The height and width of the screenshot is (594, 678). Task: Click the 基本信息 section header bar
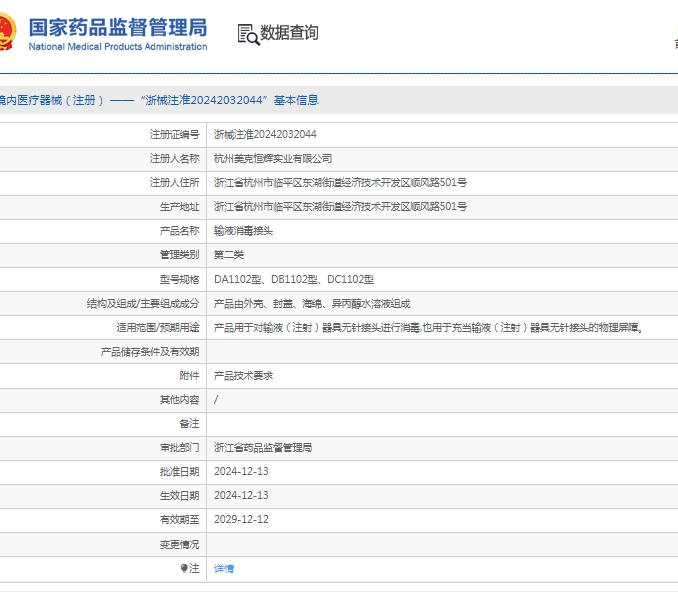pos(339,100)
